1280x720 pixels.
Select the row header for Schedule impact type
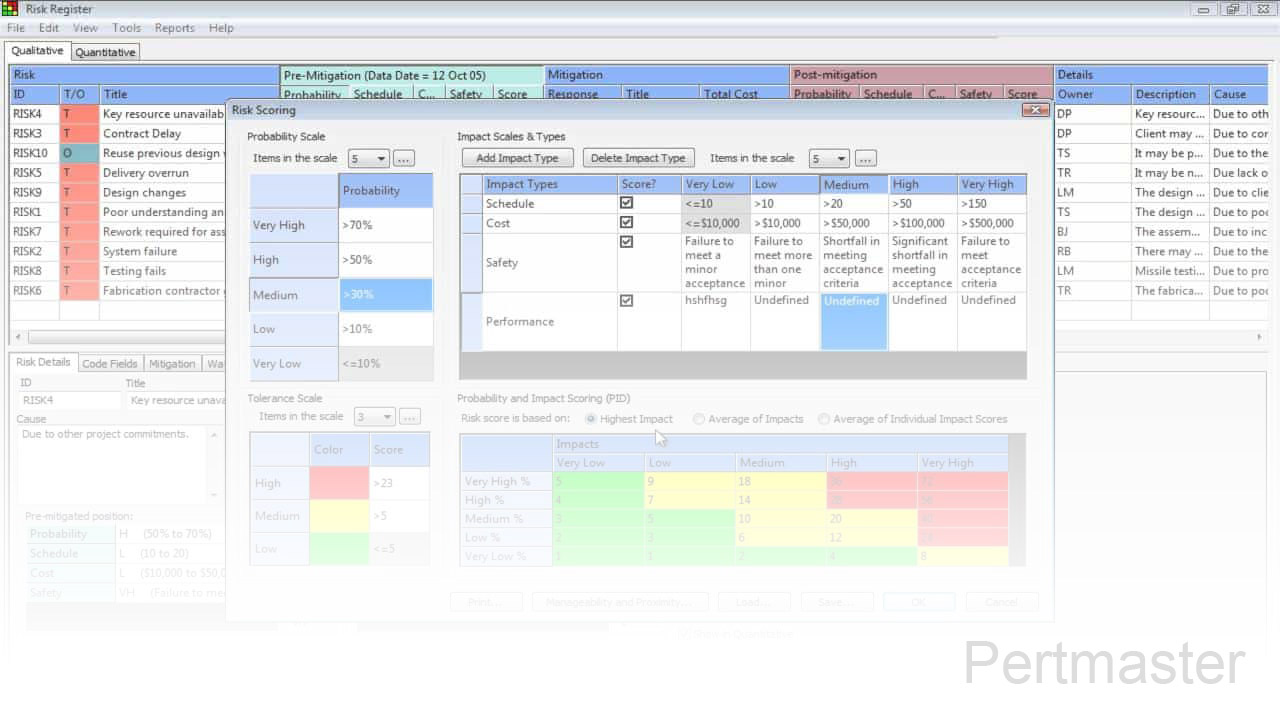[x=471, y=204]
